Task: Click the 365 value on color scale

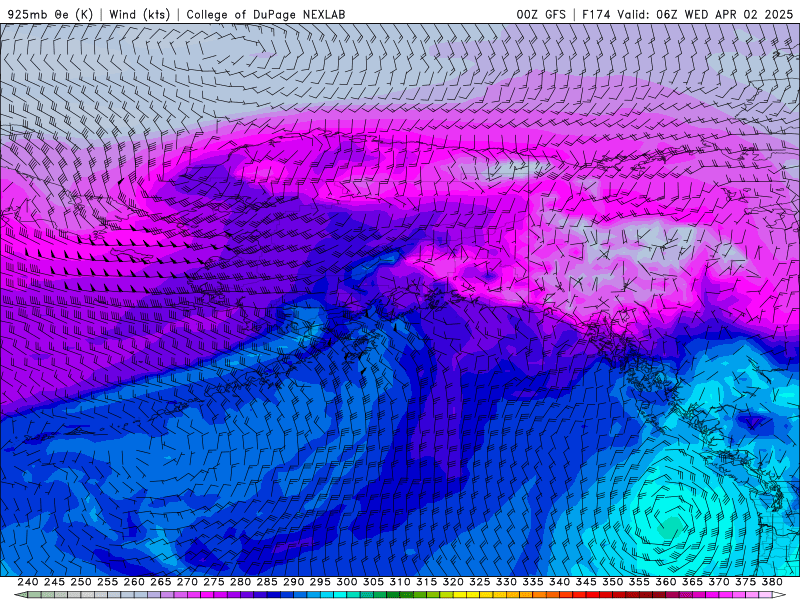Action: [692, 582]
